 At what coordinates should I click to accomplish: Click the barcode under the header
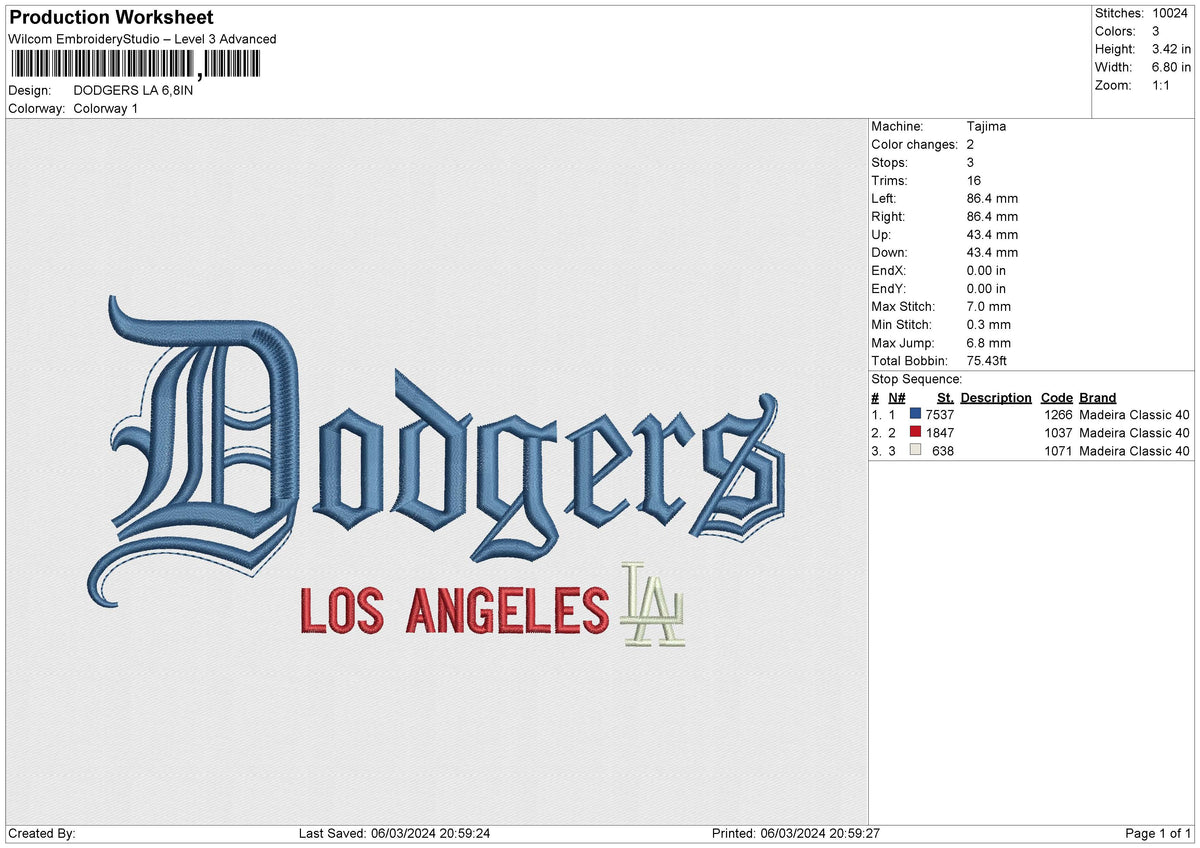(x=135, y=65)
